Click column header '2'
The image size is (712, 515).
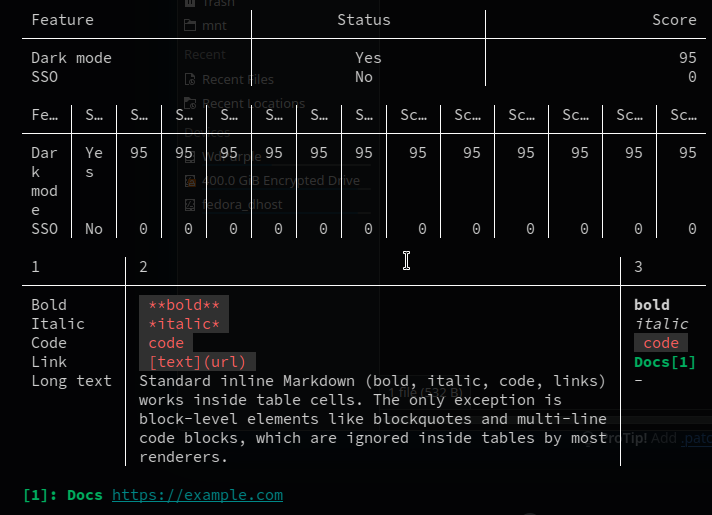point(143,267)
